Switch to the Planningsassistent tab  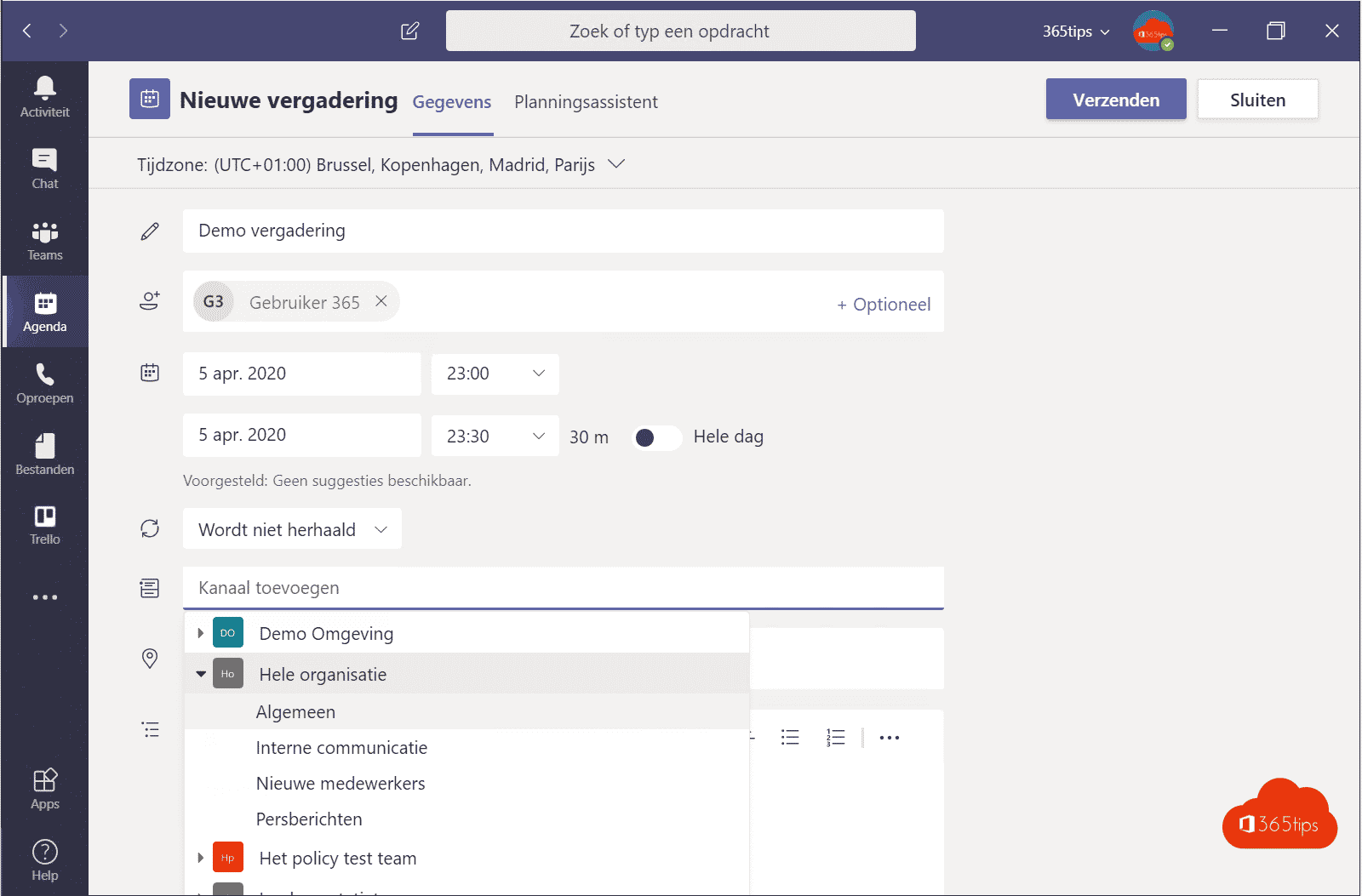click(586, 102)
